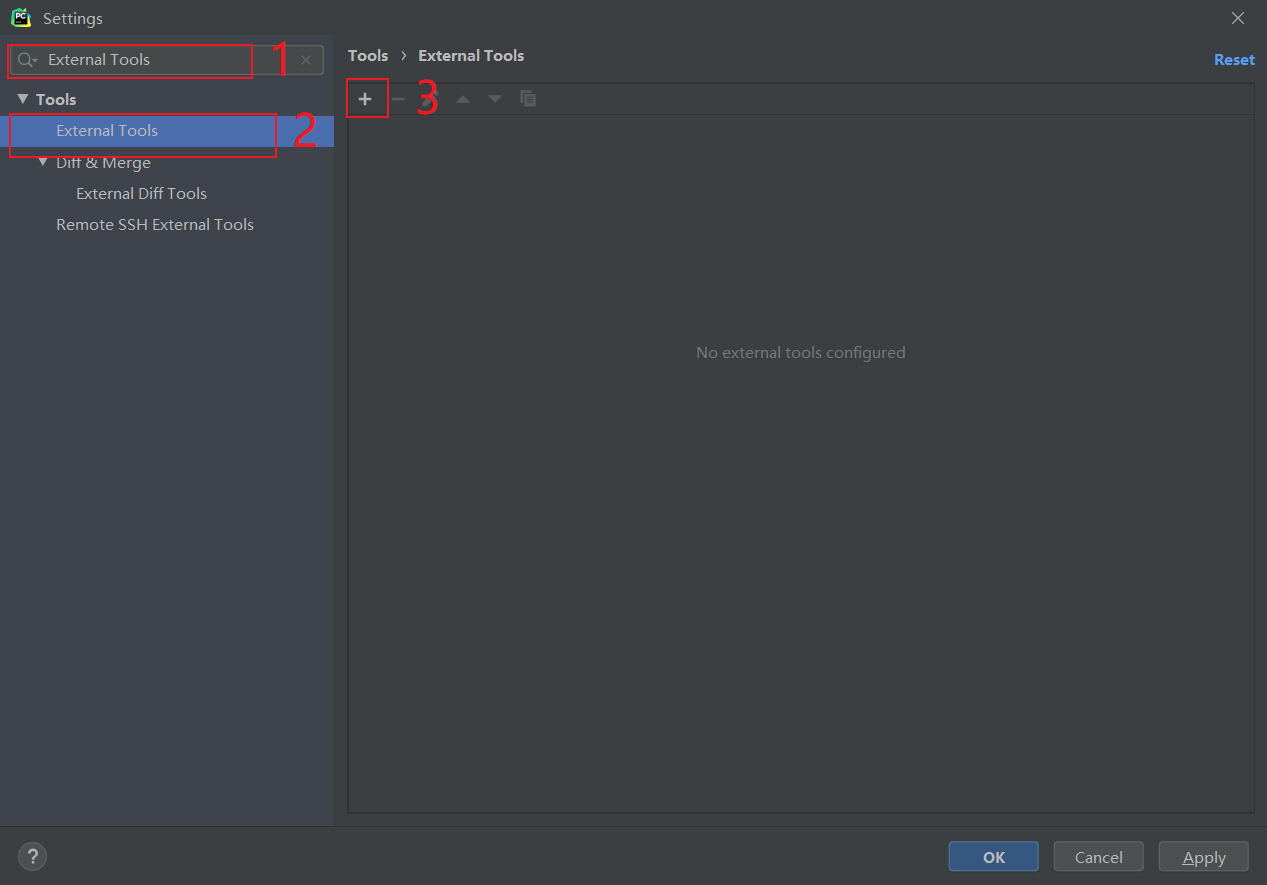Click the Reset link
1267x885 pixels.
coord(1233,59)
